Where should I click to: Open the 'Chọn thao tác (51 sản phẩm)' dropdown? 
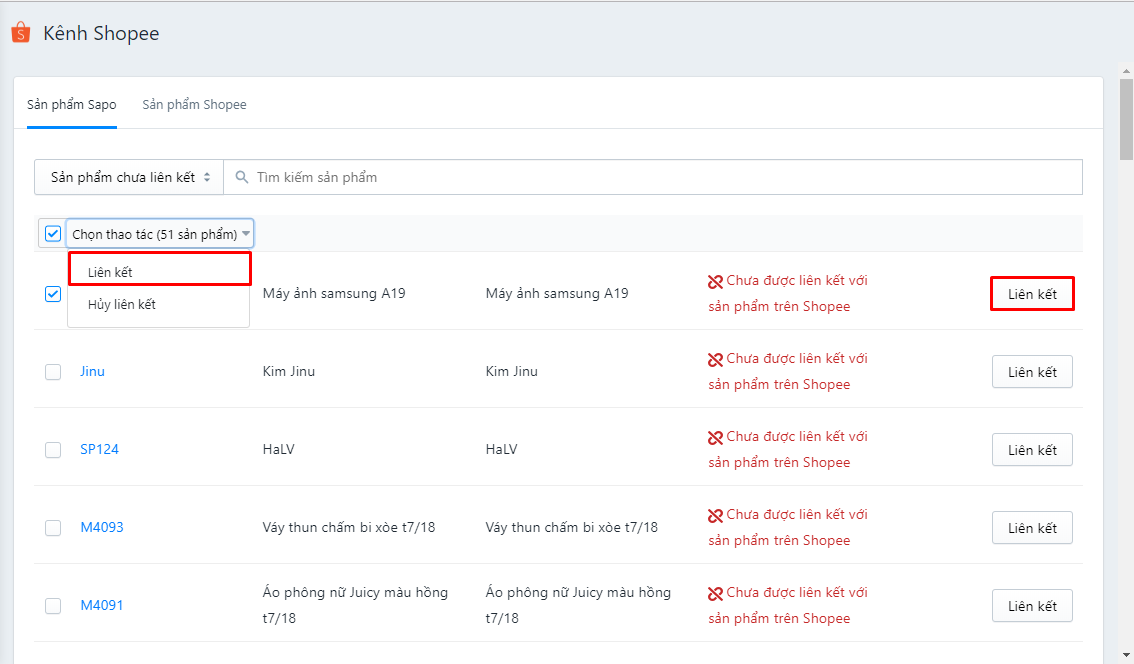tap(155, 233)
